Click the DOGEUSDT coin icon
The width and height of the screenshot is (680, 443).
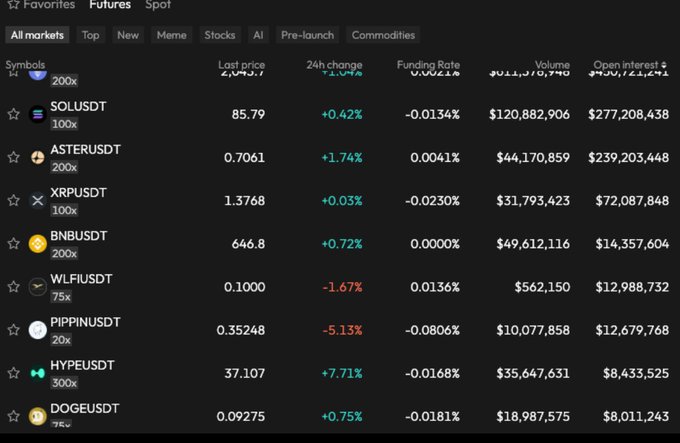(38, 416)
